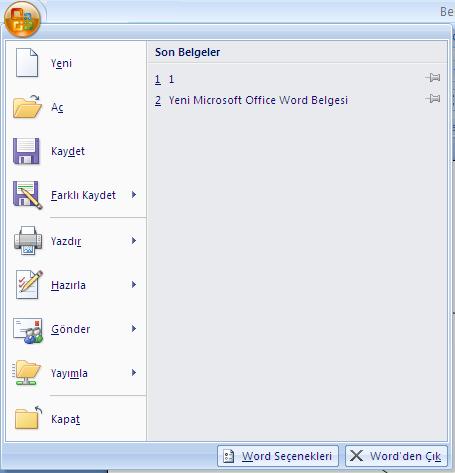Click the checklist pencil icon for Hazırla

click(x=29, y=285)
